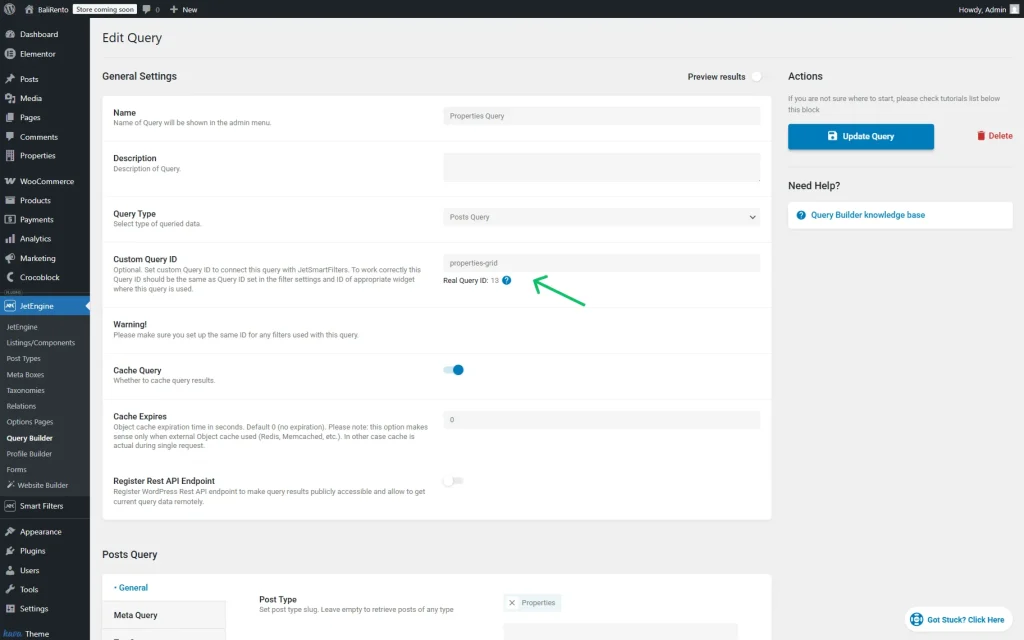Click the Admin avatar thumbnail

click(x=1014, y=9)
